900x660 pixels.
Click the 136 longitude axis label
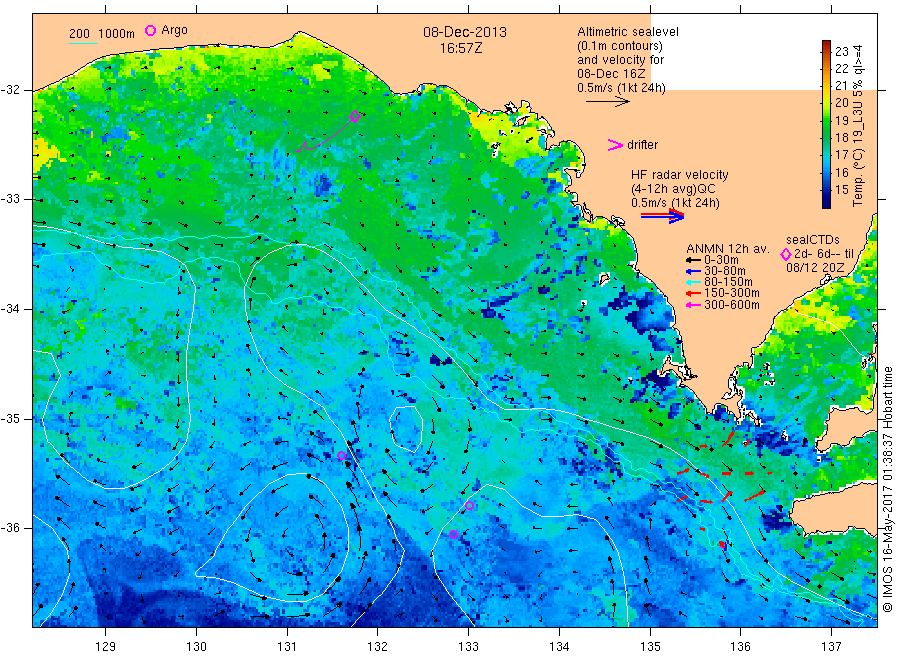pyautogui.click(x=740, y=647)
